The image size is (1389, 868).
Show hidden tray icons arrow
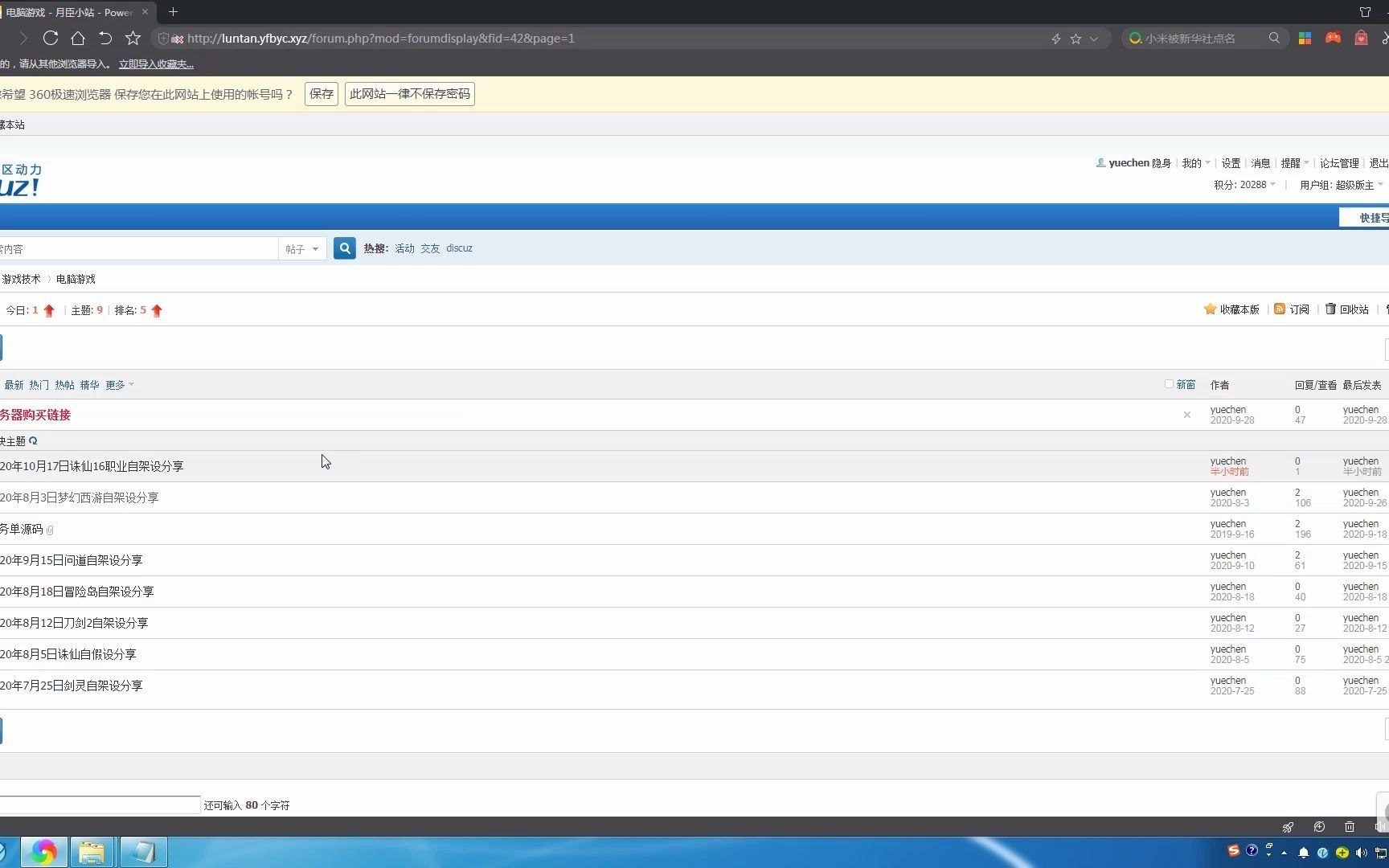point(1284,853)
